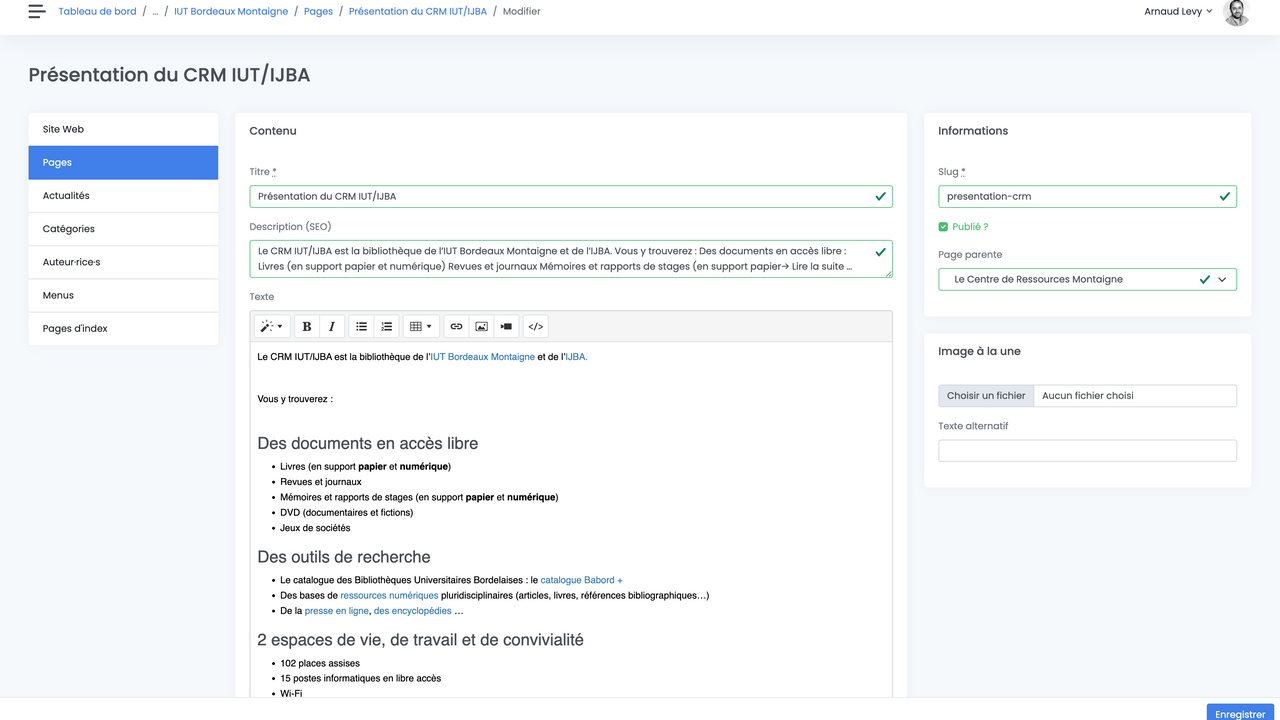Image resolution: width=1280 pixels, height=720 pixels.
Task: Insert a numbered list
Action: pyautogui.click(x=386, y=326)
